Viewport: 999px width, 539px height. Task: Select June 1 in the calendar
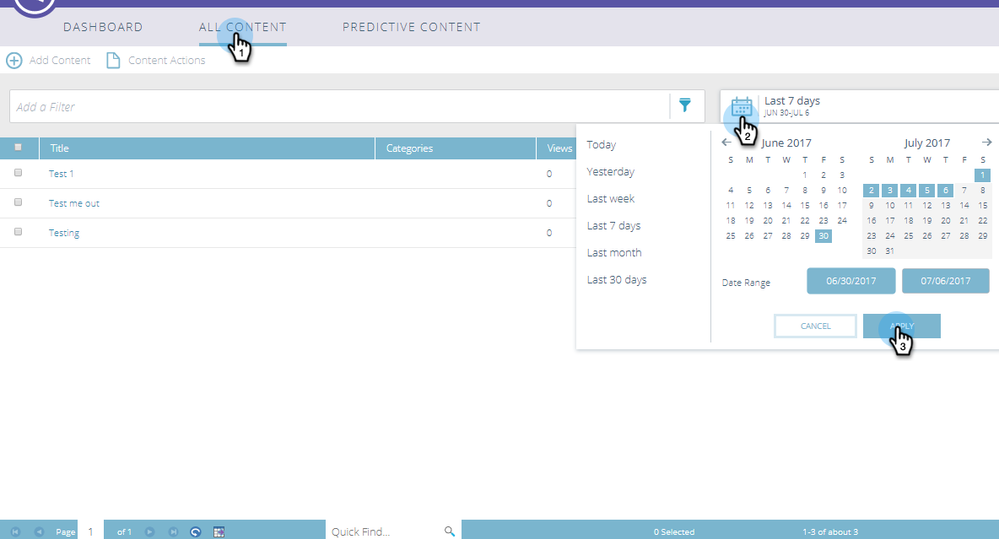click(805, 175)
